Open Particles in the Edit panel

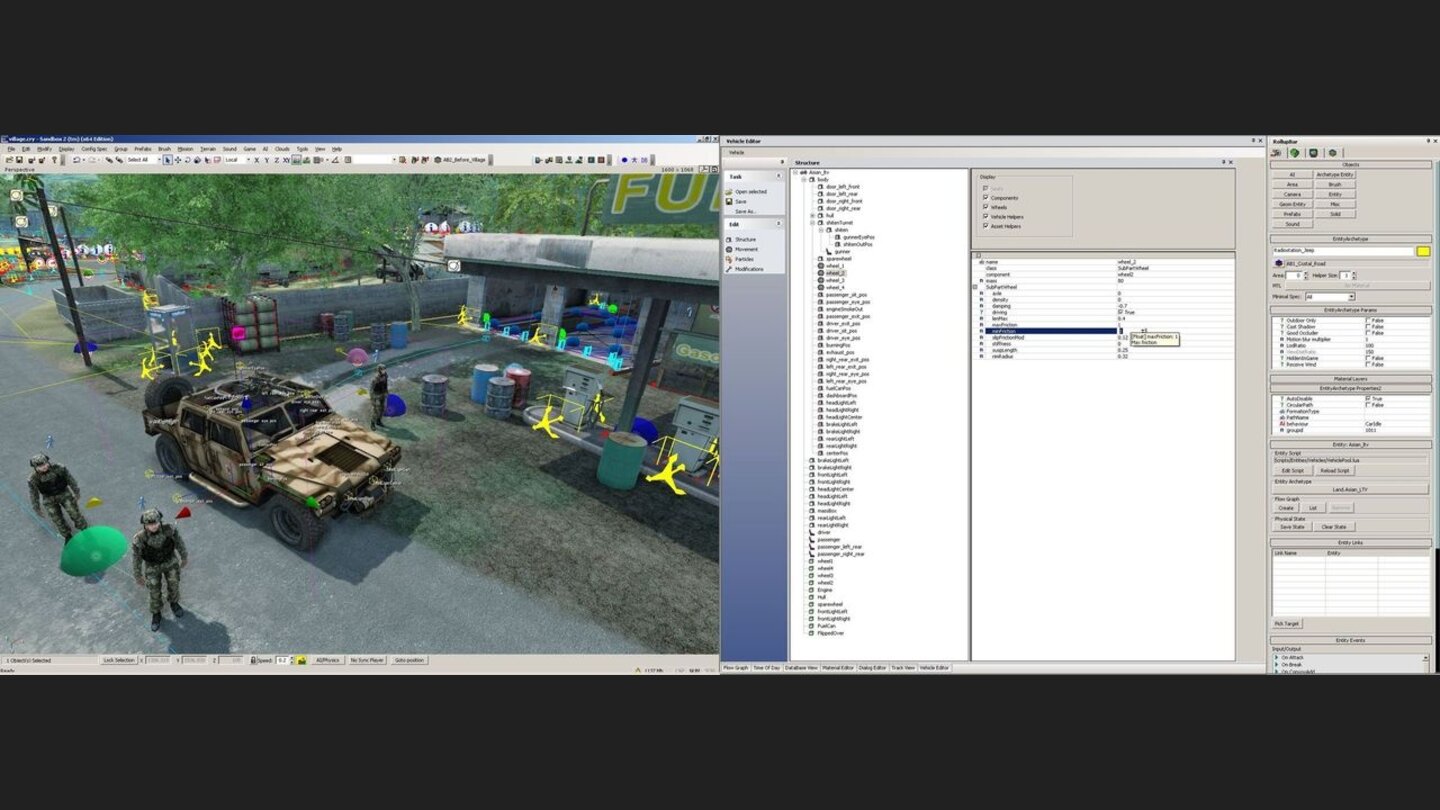745,259
